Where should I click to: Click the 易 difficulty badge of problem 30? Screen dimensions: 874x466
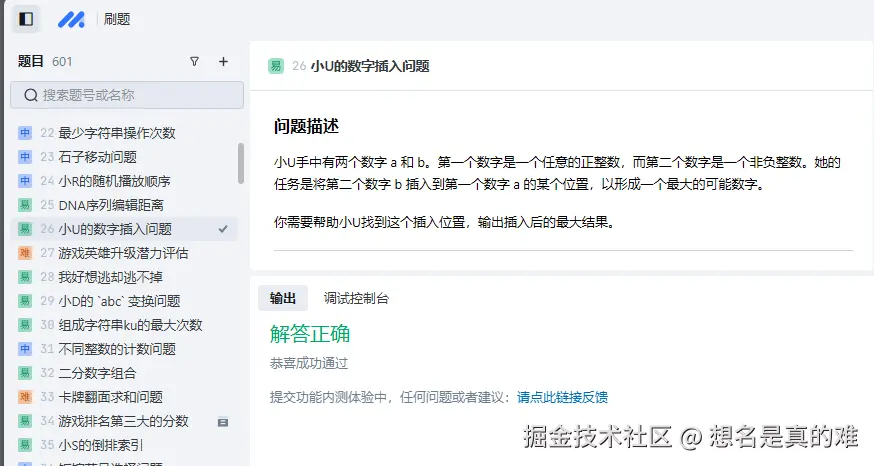coord(25,324)
